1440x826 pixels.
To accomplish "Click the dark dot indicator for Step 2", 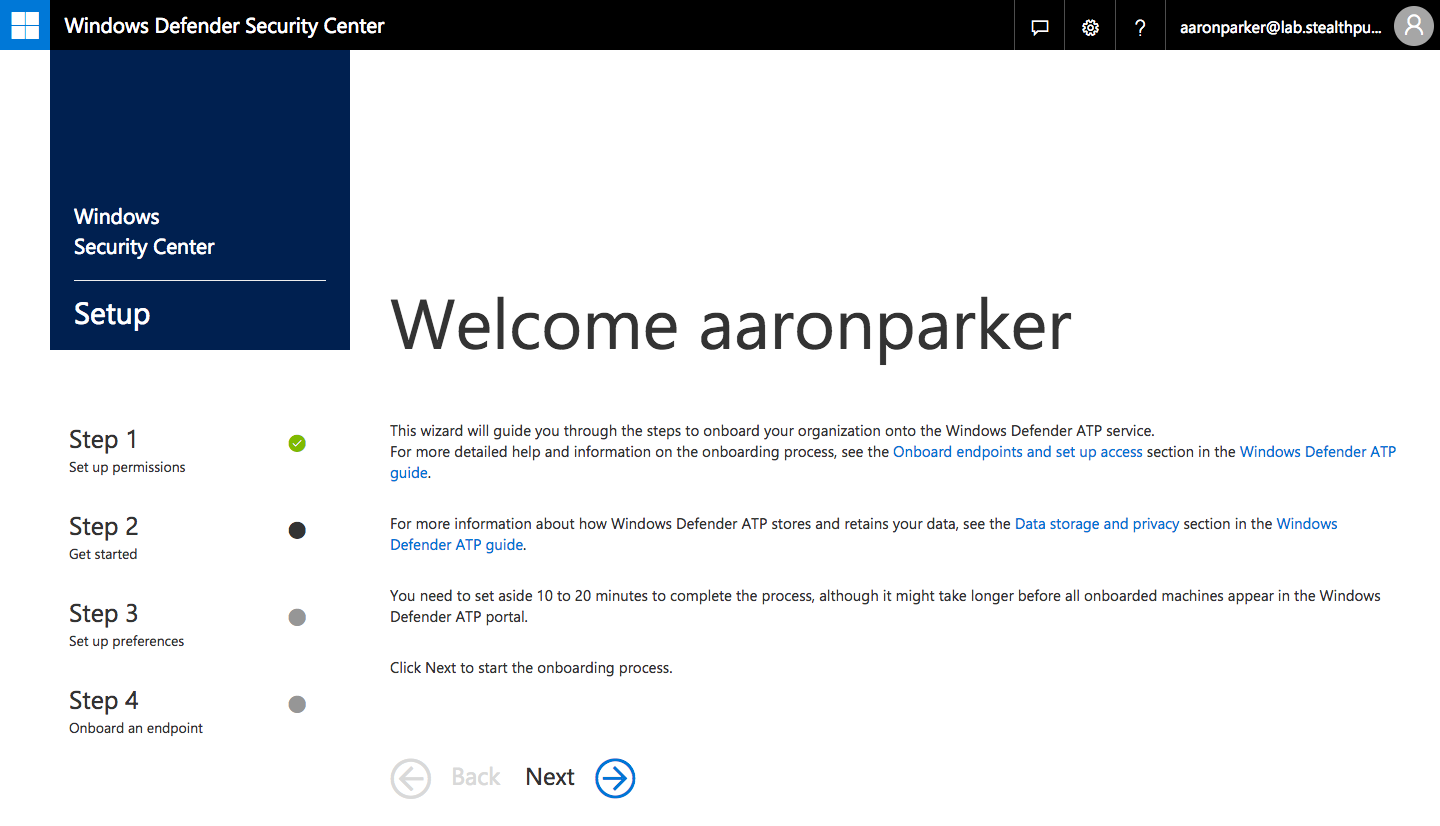I will click(x=297, y=530).
